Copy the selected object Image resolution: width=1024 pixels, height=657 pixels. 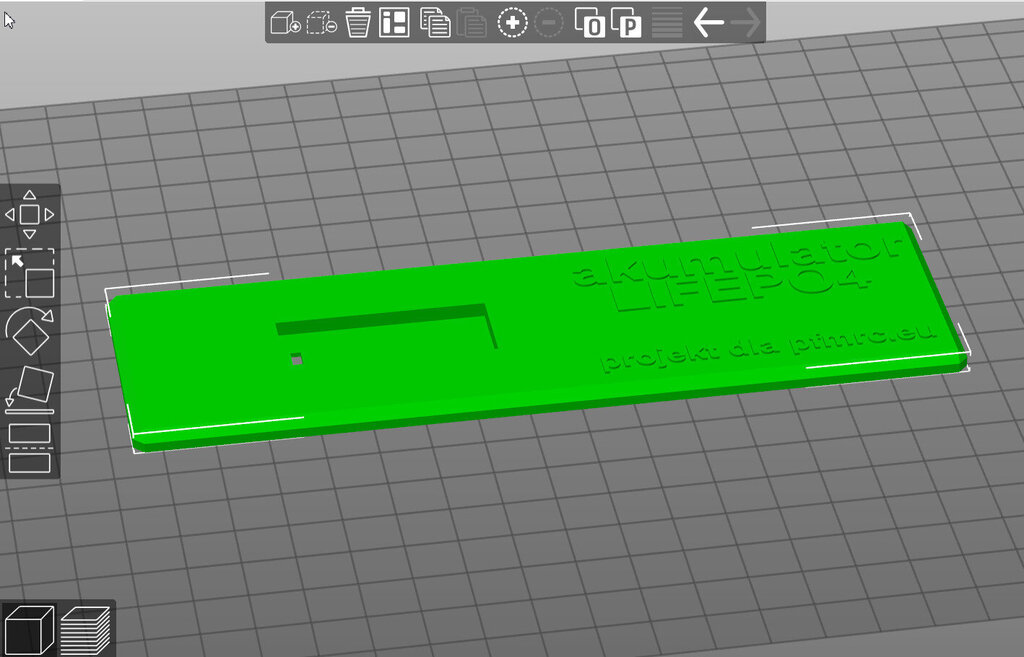[435, 23]
